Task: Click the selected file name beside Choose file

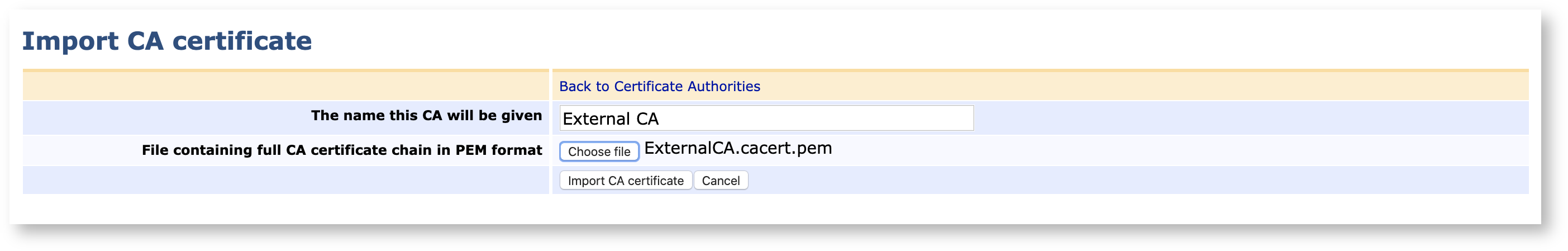Action: (x=737, y=149)
